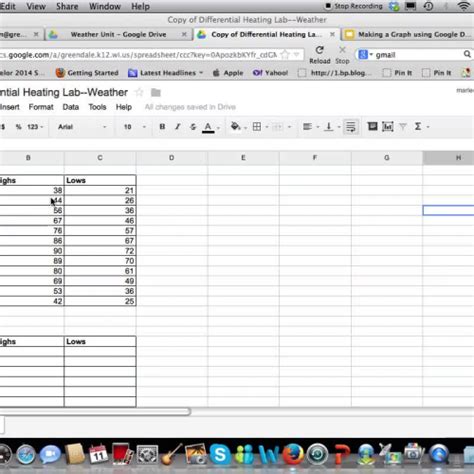Open the Format menu in Sheets
The height and width of the screenshot is (474, 474).
click(41, 107)
